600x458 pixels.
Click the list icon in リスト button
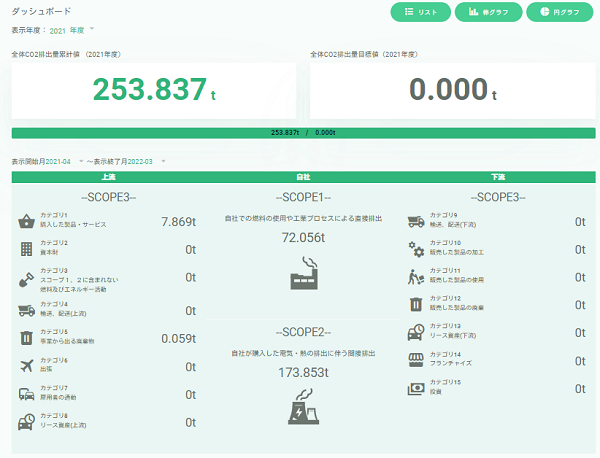pos(409,12)
